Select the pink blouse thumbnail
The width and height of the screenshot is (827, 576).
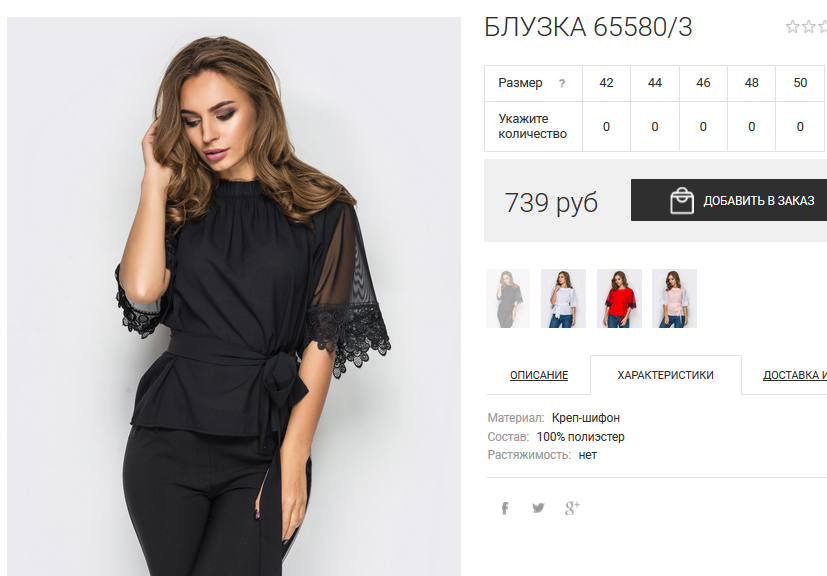pyautogui.click(x=675, y=299)
